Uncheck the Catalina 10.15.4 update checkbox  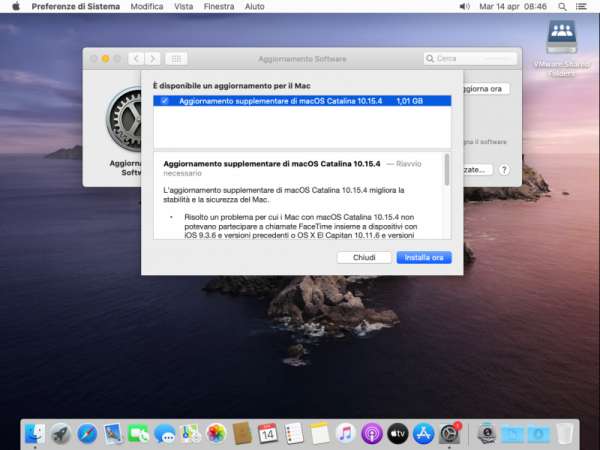(x=165, y=101)
